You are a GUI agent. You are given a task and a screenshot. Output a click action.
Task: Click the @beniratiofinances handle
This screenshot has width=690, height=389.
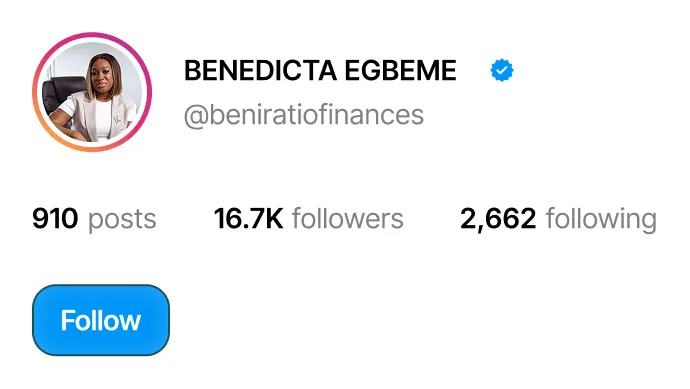tap(304, 115)
